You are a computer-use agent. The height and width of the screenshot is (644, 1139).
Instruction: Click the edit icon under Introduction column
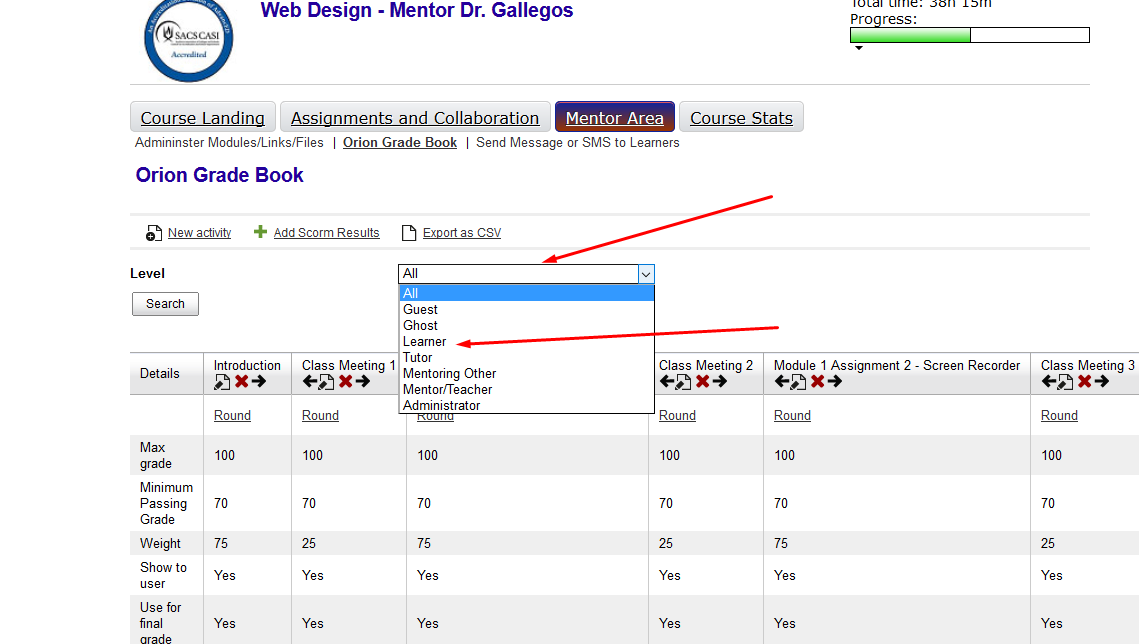coord(222,382)
